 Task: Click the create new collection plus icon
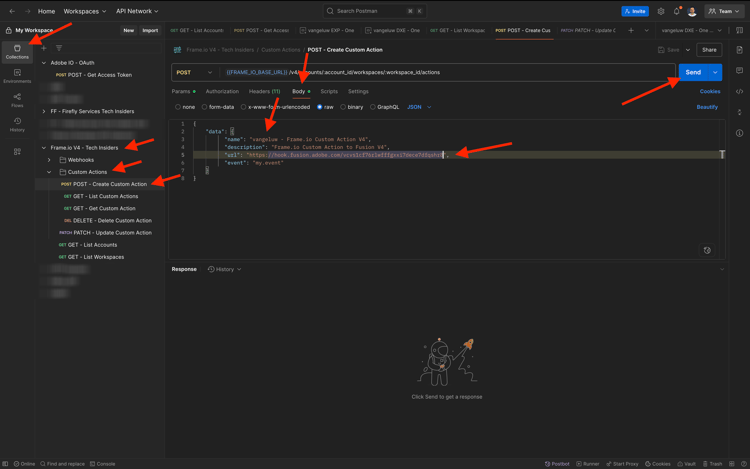tap(44, 48)
